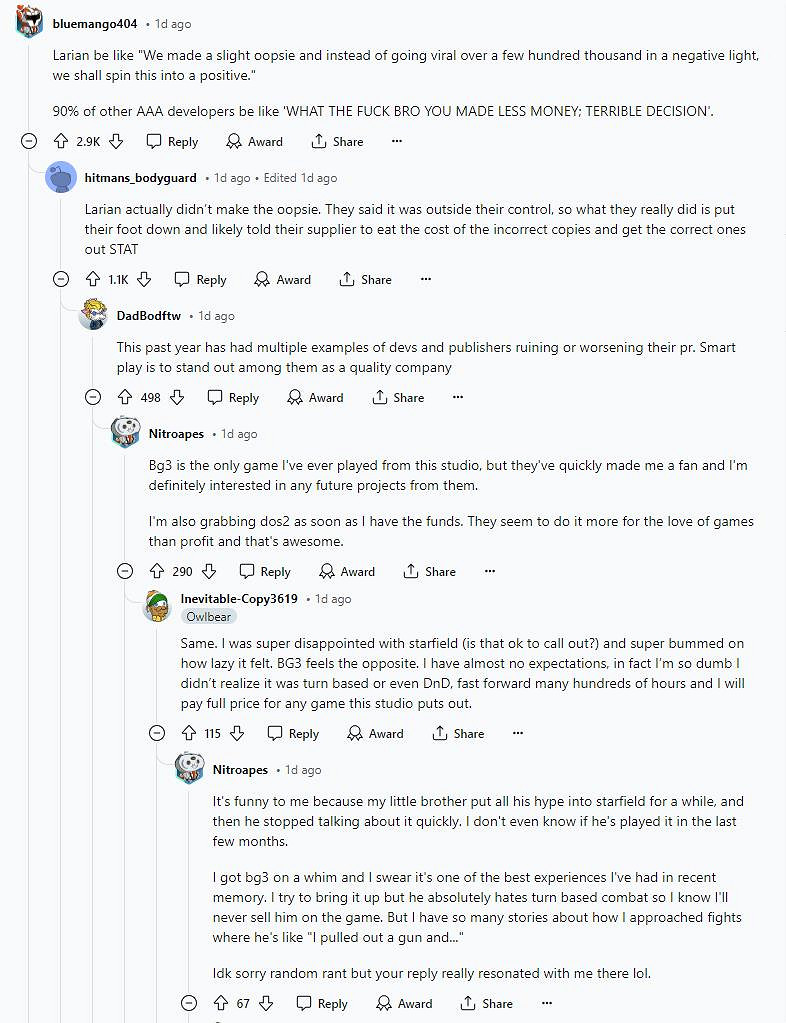Open more options on bluemango404's comment
The width and height of the screenshot is (786, 1023).
(397, 141)
